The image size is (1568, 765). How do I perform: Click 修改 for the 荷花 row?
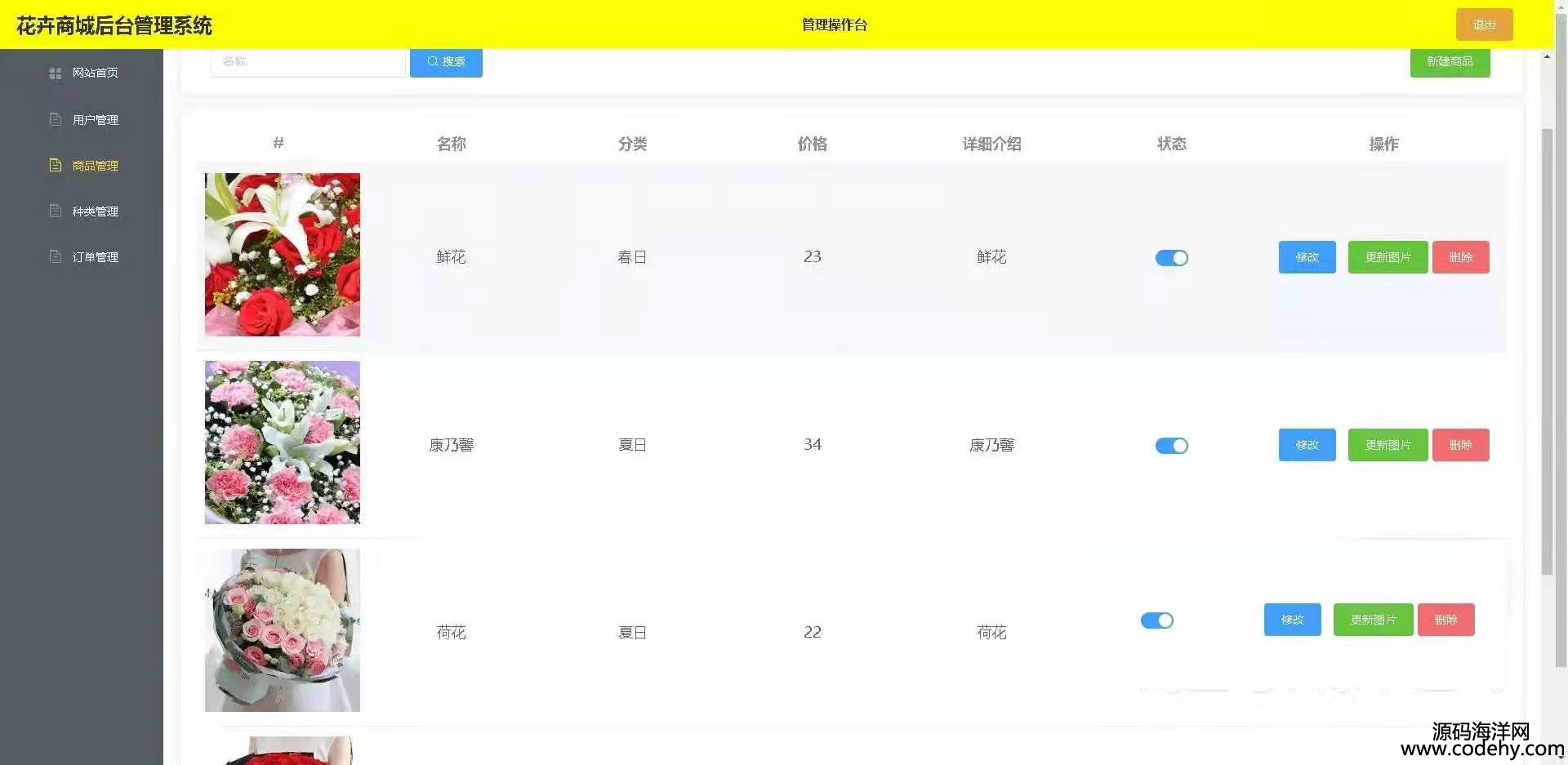[x=1292, y=620]
